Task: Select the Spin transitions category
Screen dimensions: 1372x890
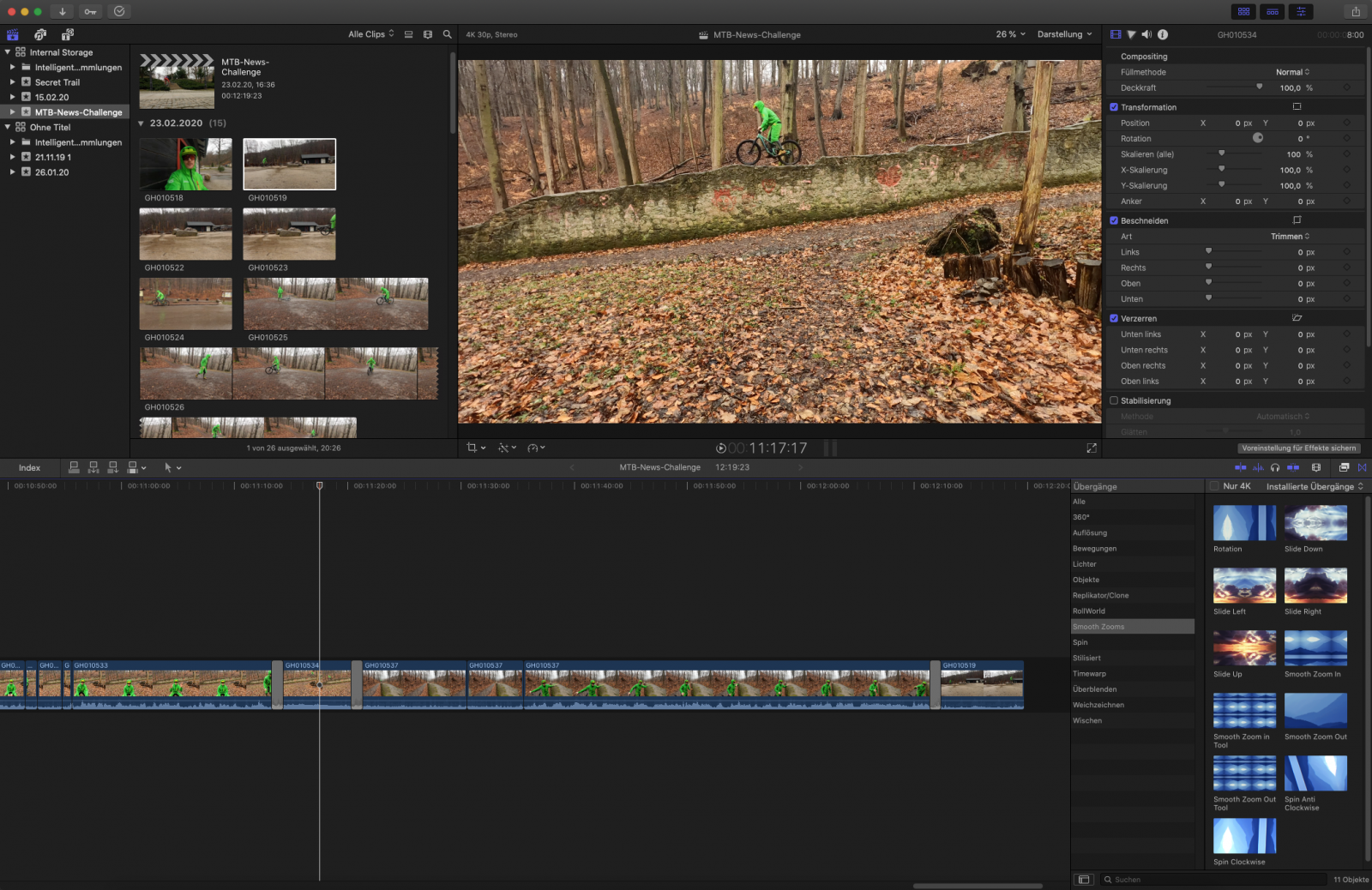Action: click(x=1132, y=642)
